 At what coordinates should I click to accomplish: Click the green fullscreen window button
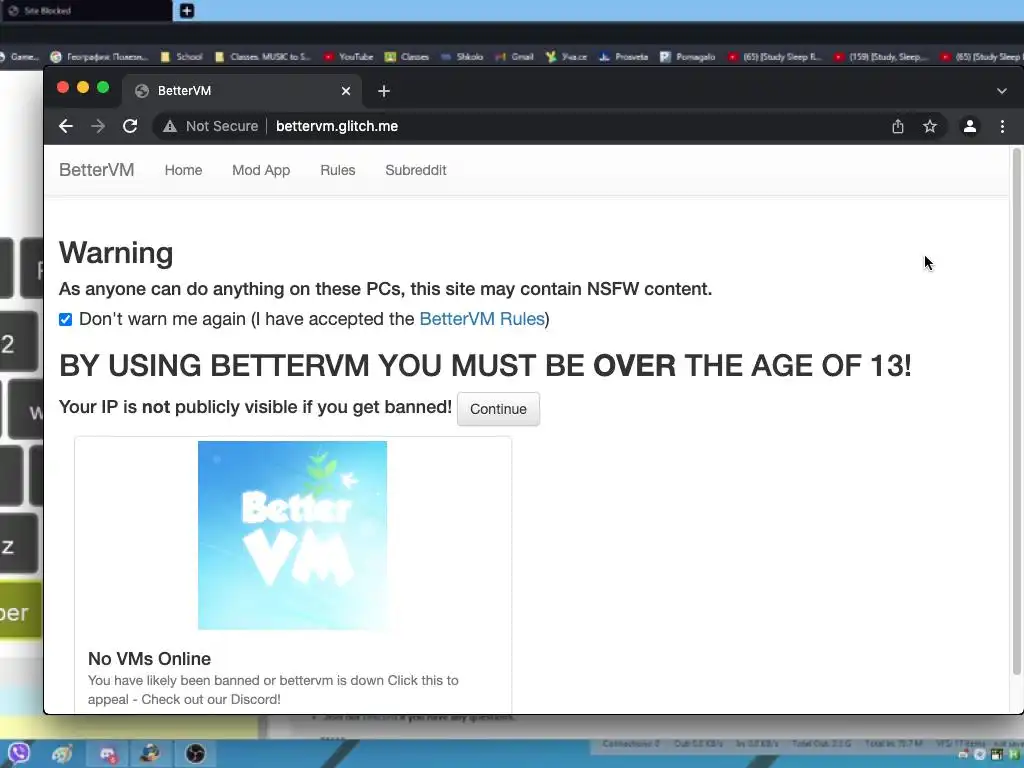(103, 88)
